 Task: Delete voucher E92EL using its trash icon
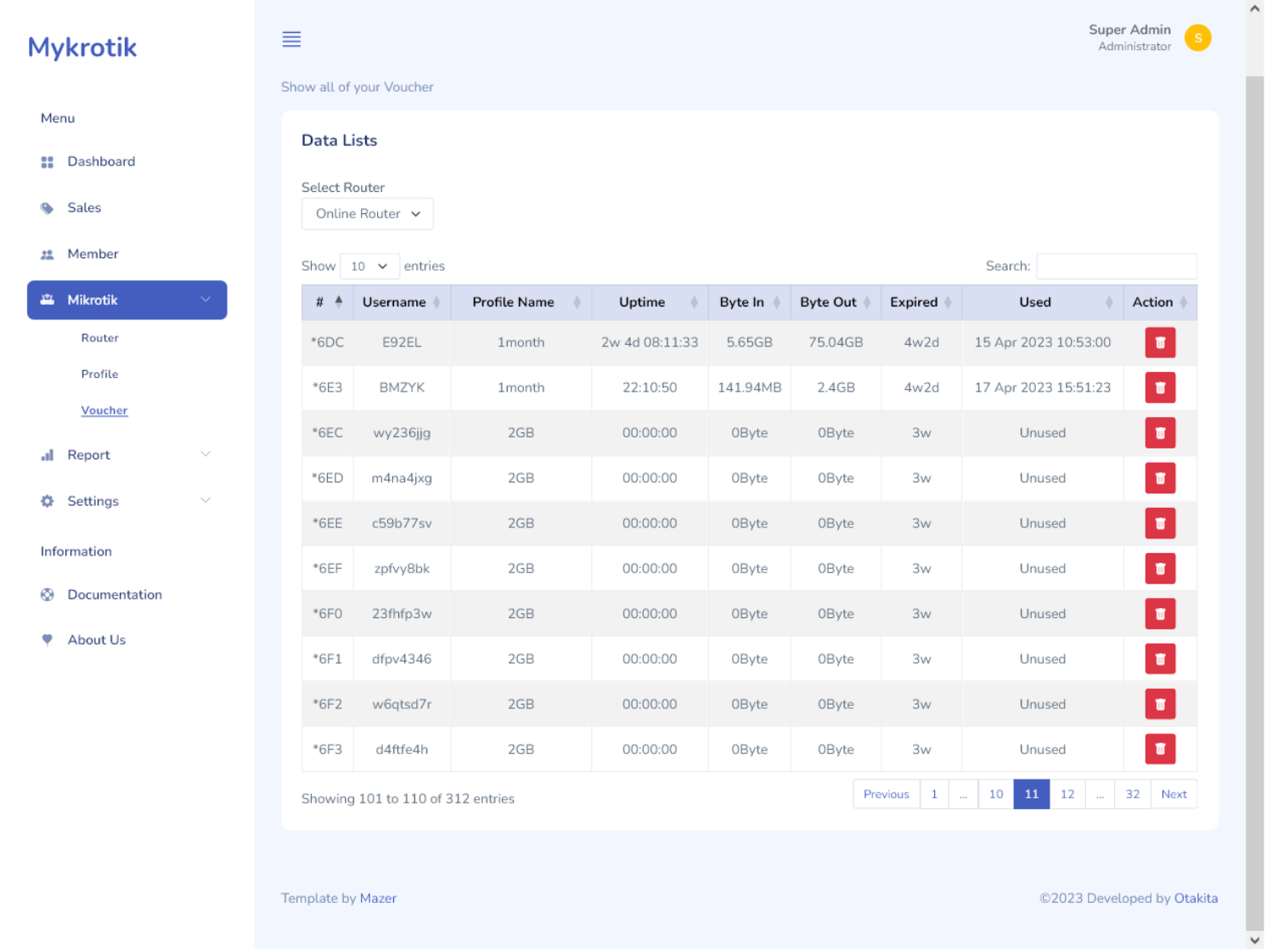pyautogui.click(x=1160, y=342)
